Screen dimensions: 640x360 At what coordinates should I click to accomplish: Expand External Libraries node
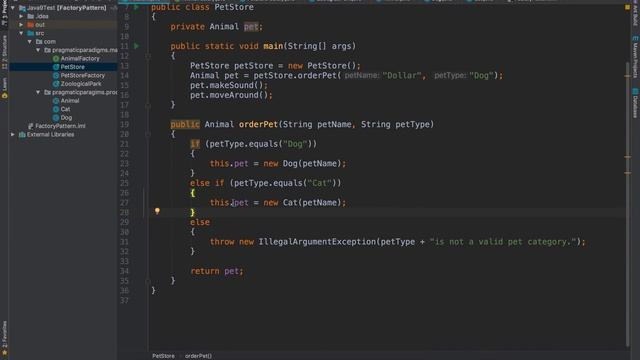(13, 134)
